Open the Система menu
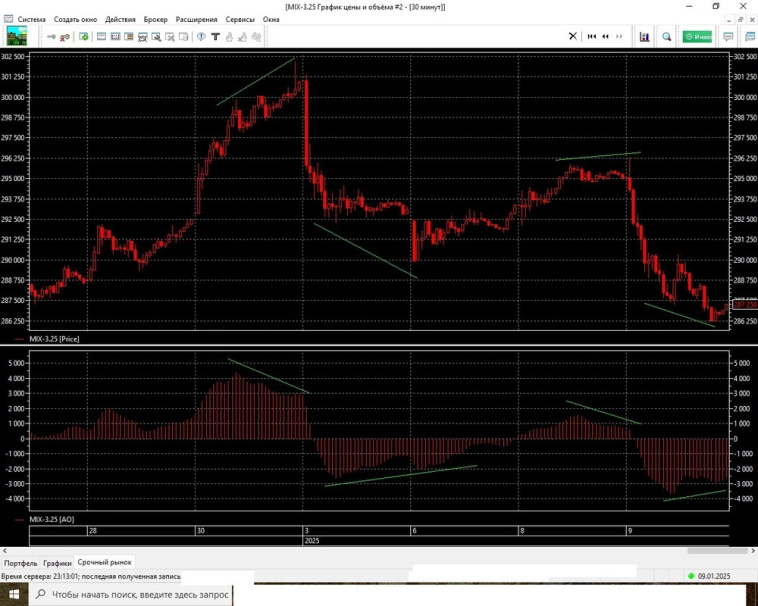758x606 pixels. pos(31,20)
